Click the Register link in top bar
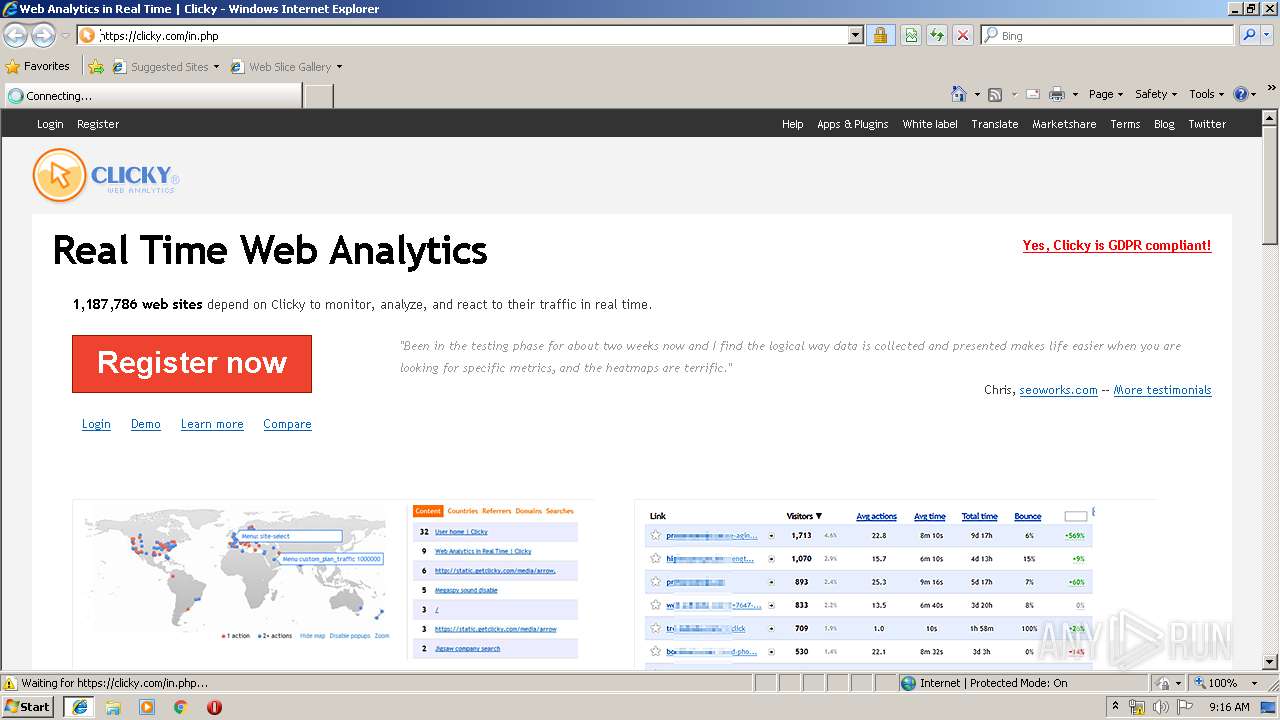This screenshot has height=720, width=1280. click(98, 124)
